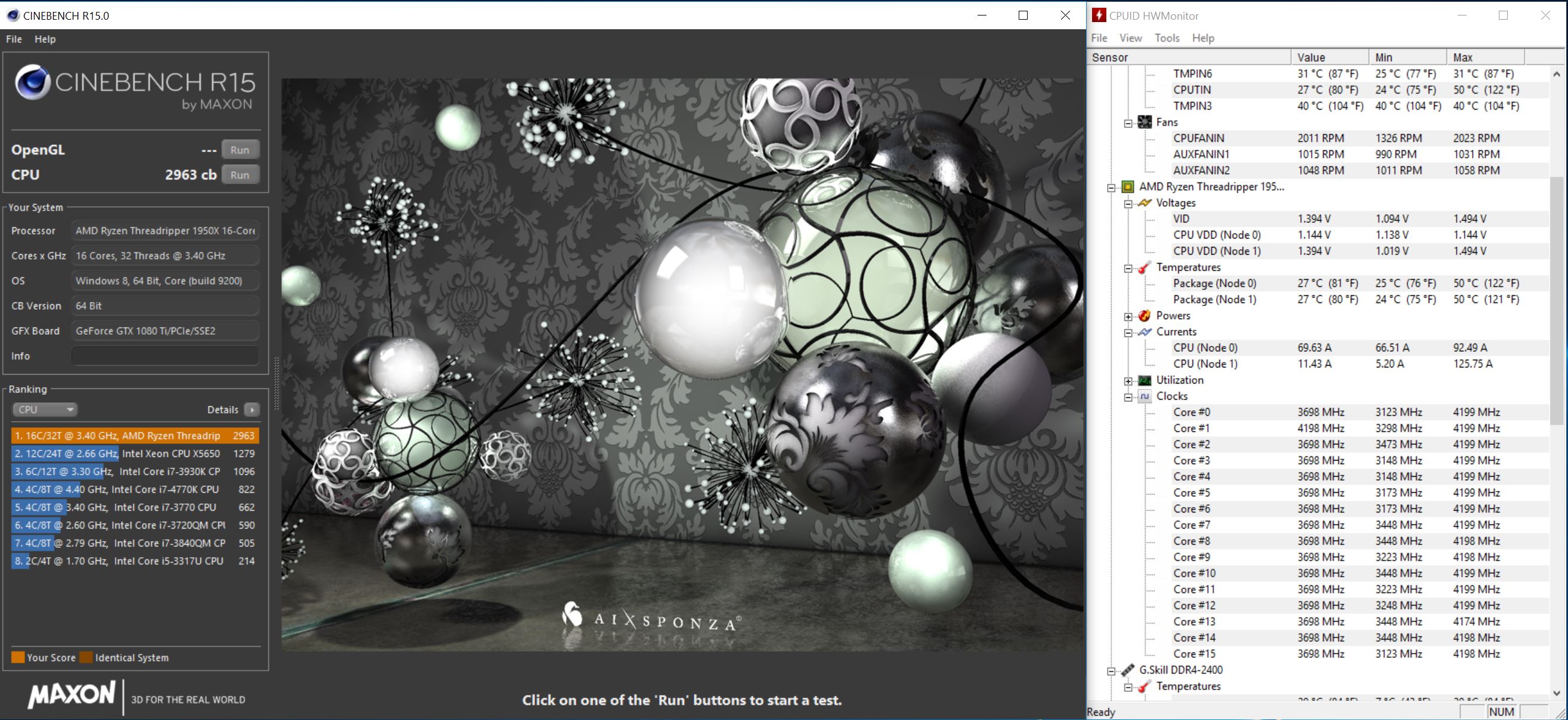Open the HWMonitor Tools menu

[1166, 38]
